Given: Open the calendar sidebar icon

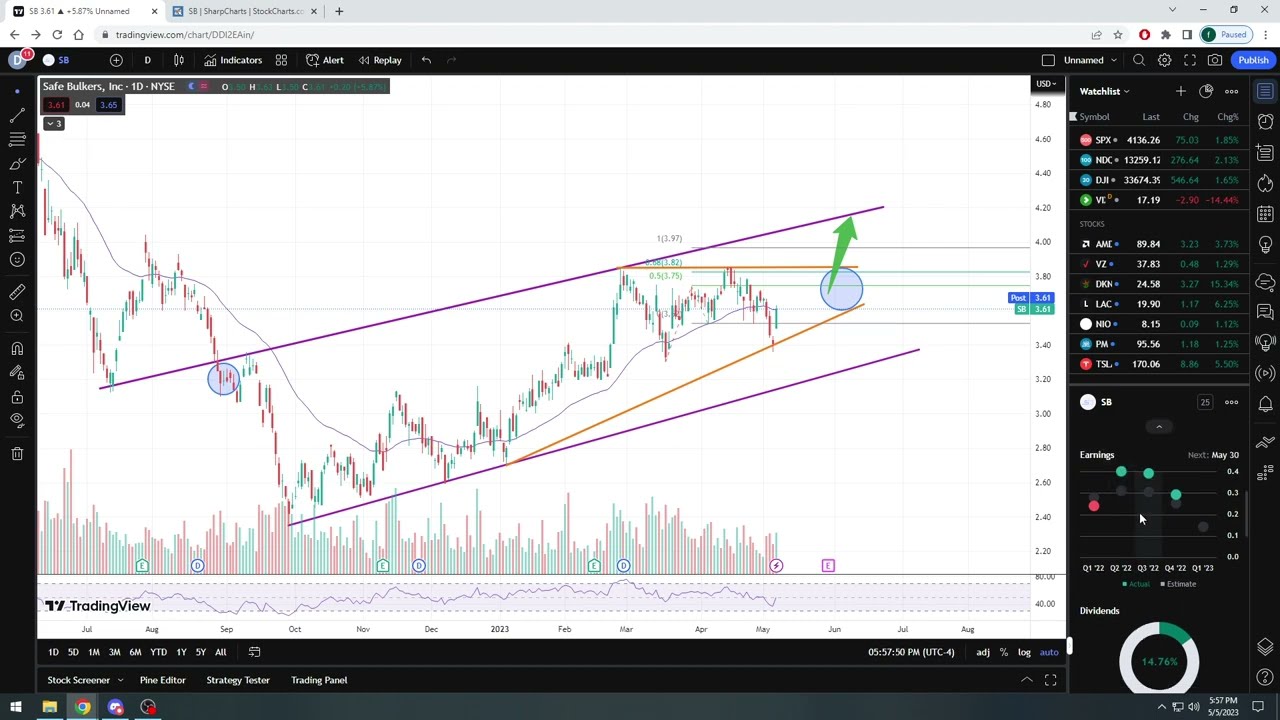Looking at the screenshot, I should pyautogui.click(x=1265, y=214).
